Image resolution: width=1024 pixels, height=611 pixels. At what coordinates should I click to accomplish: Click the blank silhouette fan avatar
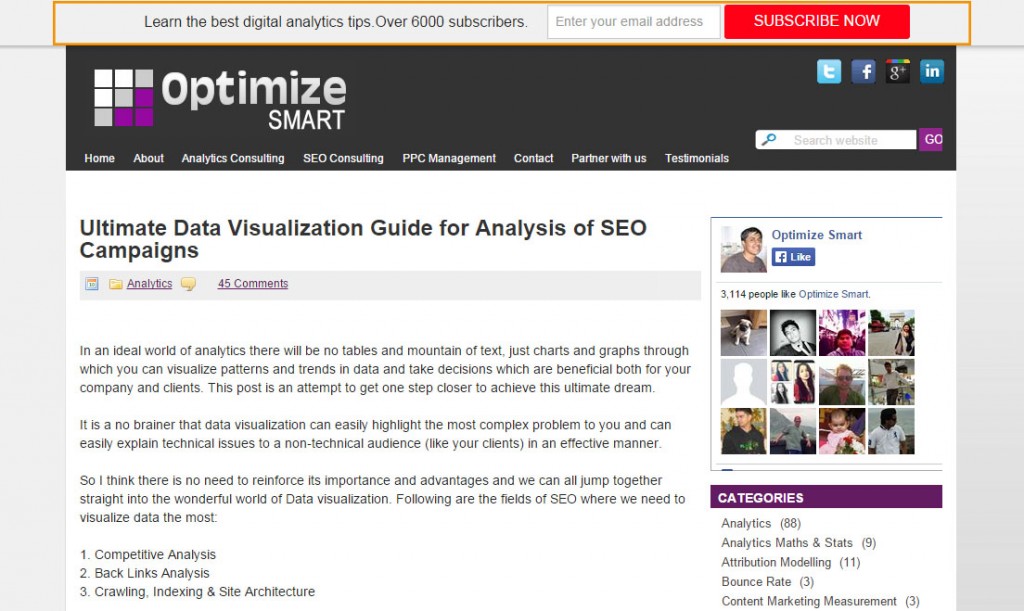743,382
